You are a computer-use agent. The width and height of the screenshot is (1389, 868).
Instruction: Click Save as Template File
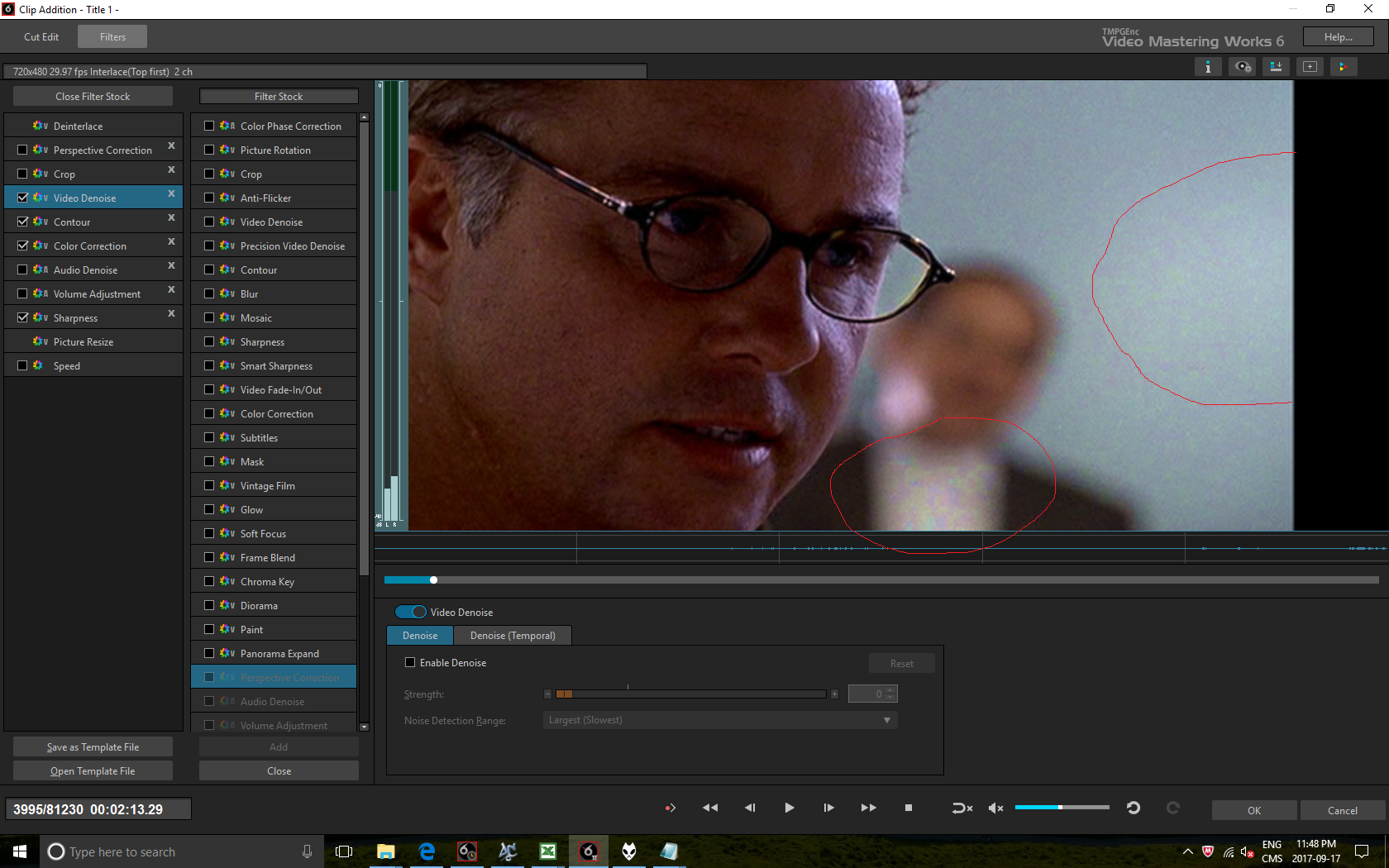tap(93, 746)
